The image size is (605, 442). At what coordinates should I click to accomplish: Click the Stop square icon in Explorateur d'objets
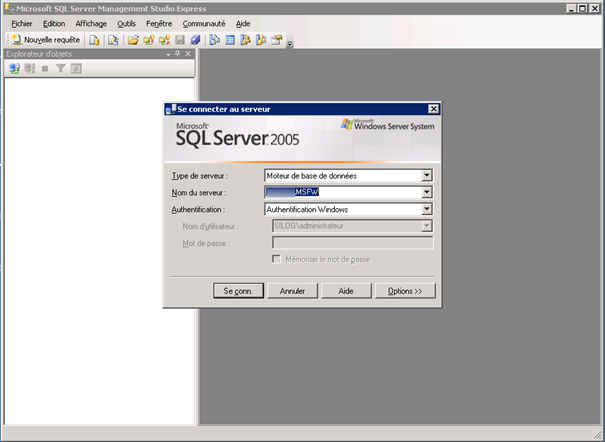[45, 69]
